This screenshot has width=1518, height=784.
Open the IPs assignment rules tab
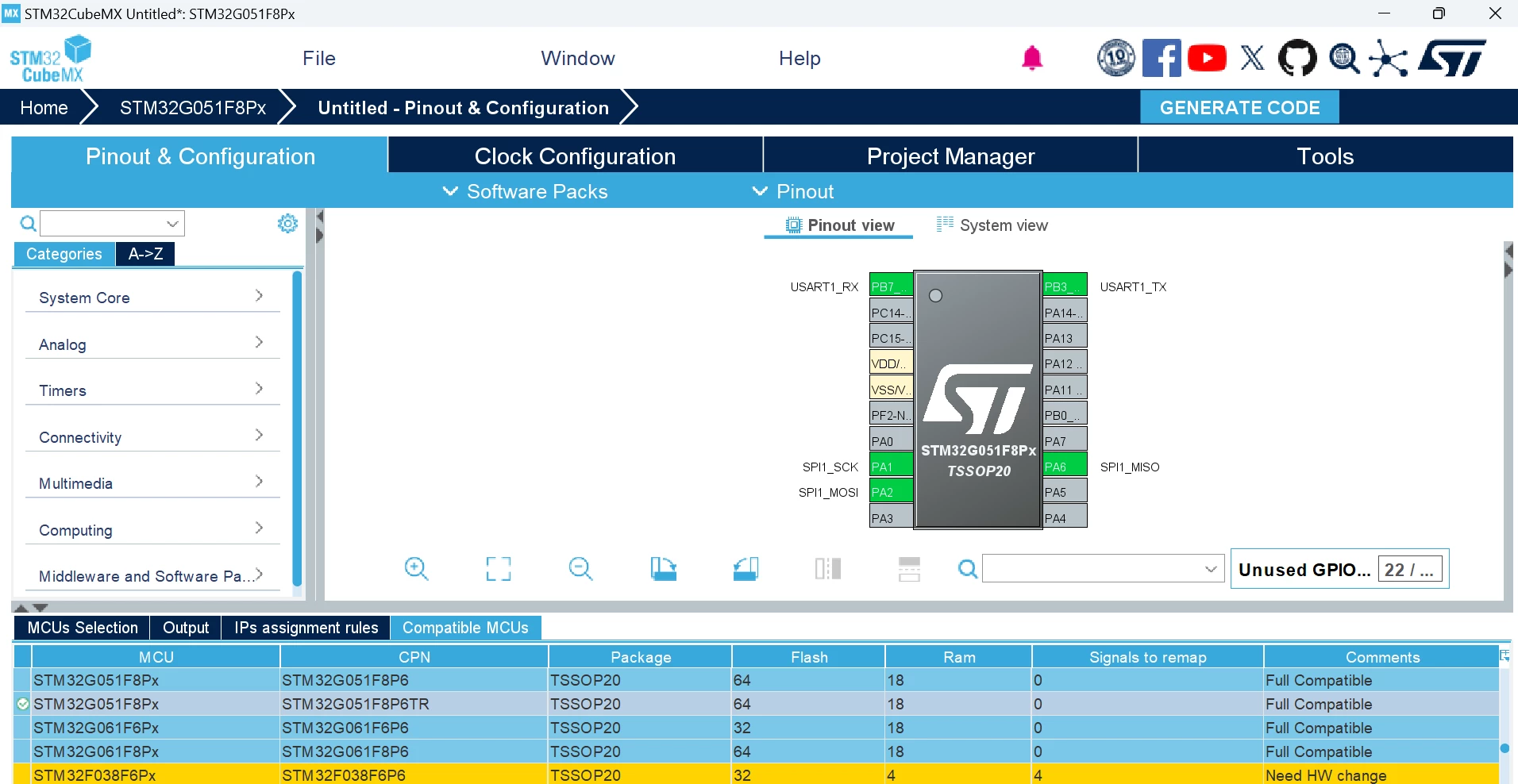[306, 628]
